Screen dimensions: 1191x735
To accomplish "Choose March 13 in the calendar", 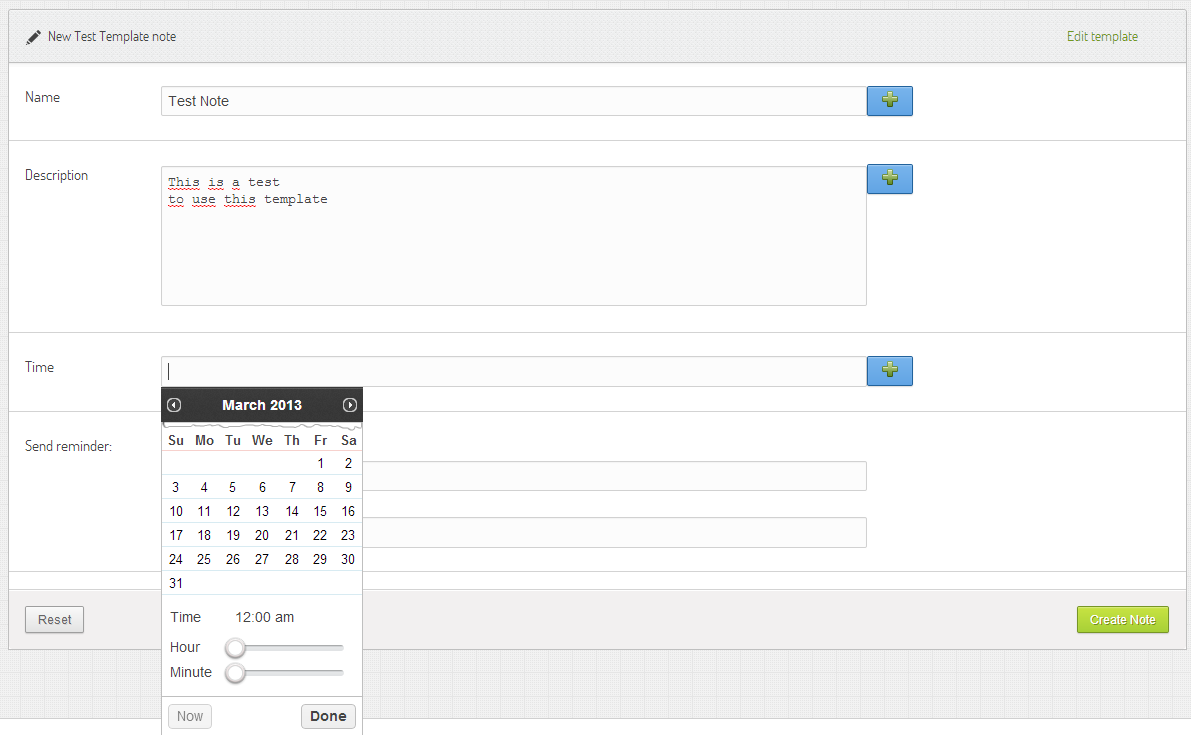I will click(x=262, y=511).
